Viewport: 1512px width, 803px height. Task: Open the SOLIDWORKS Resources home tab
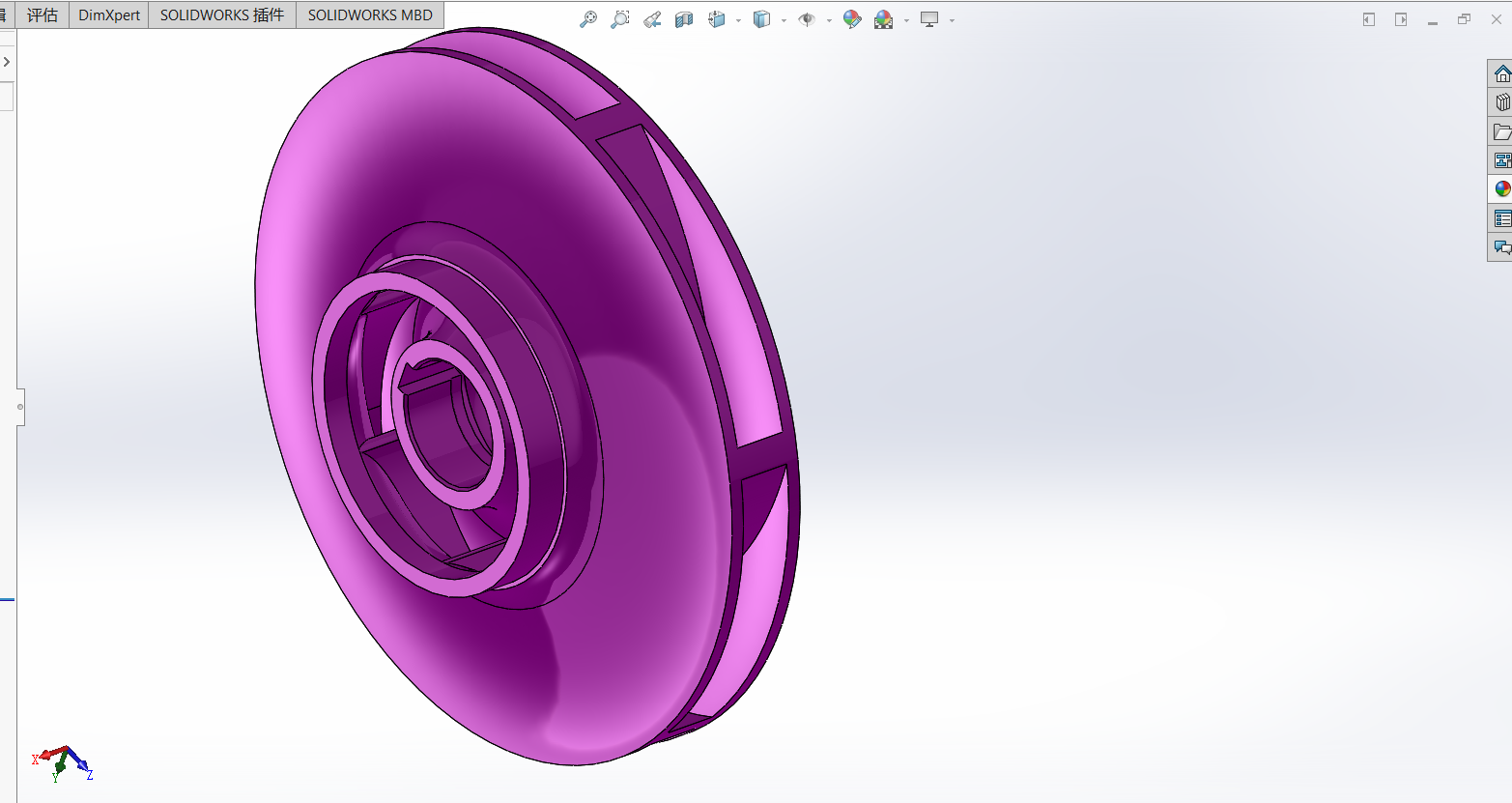[x=1501, y=73]
